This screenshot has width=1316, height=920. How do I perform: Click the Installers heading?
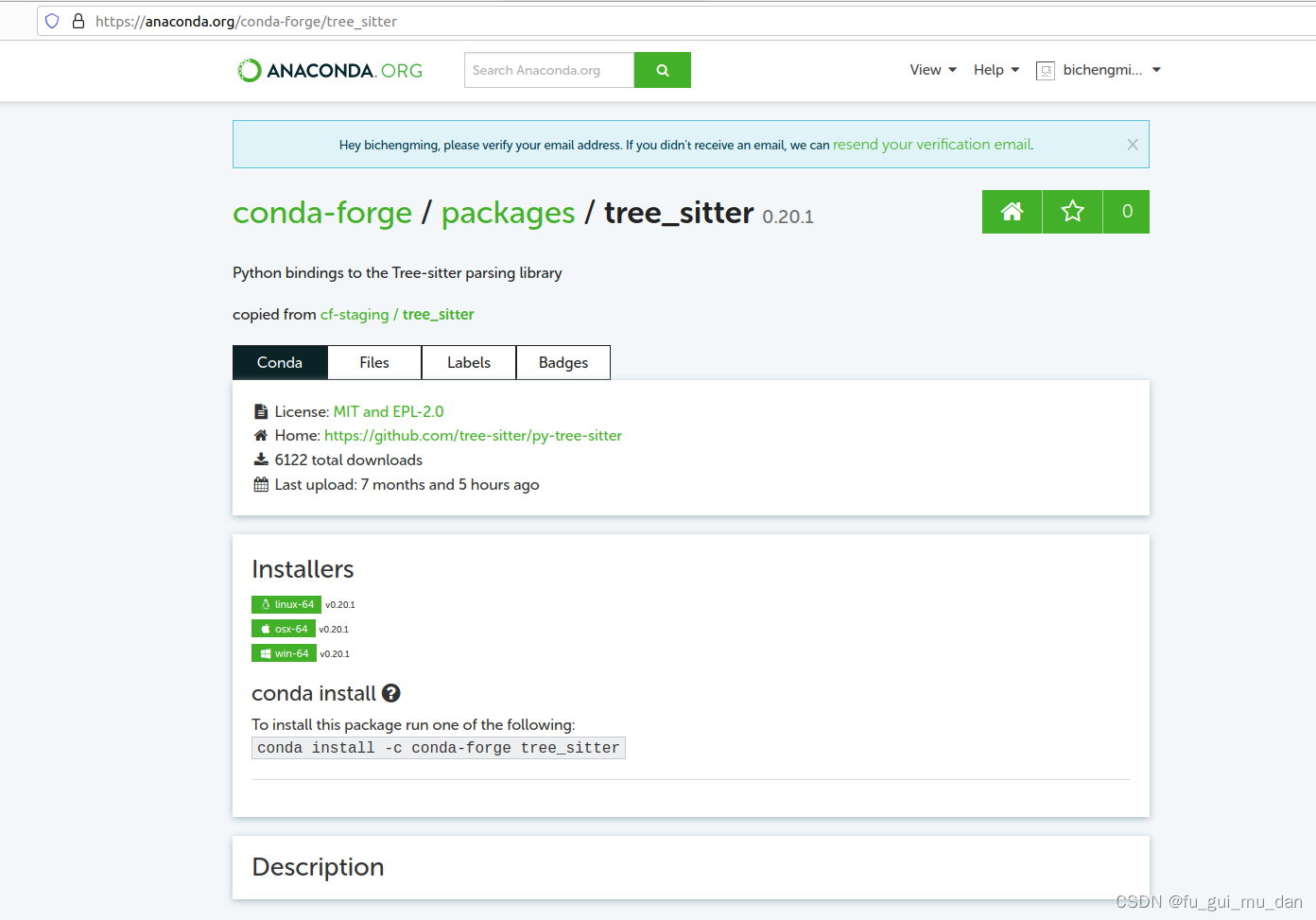pyautogui.click(x=303, y=569)
